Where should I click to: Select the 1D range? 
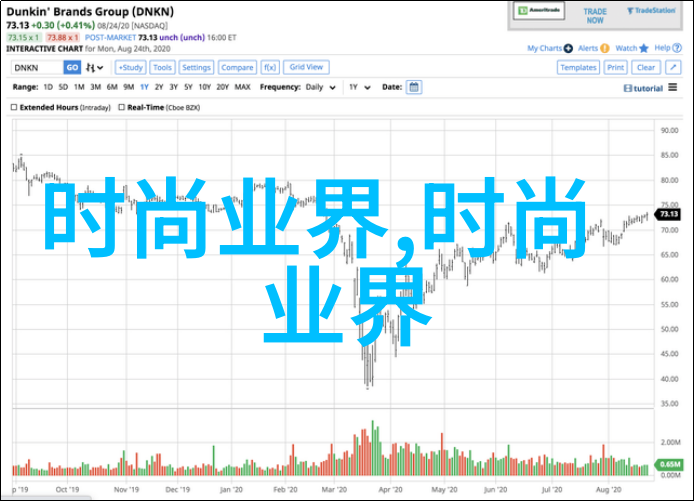click(48, 87)
